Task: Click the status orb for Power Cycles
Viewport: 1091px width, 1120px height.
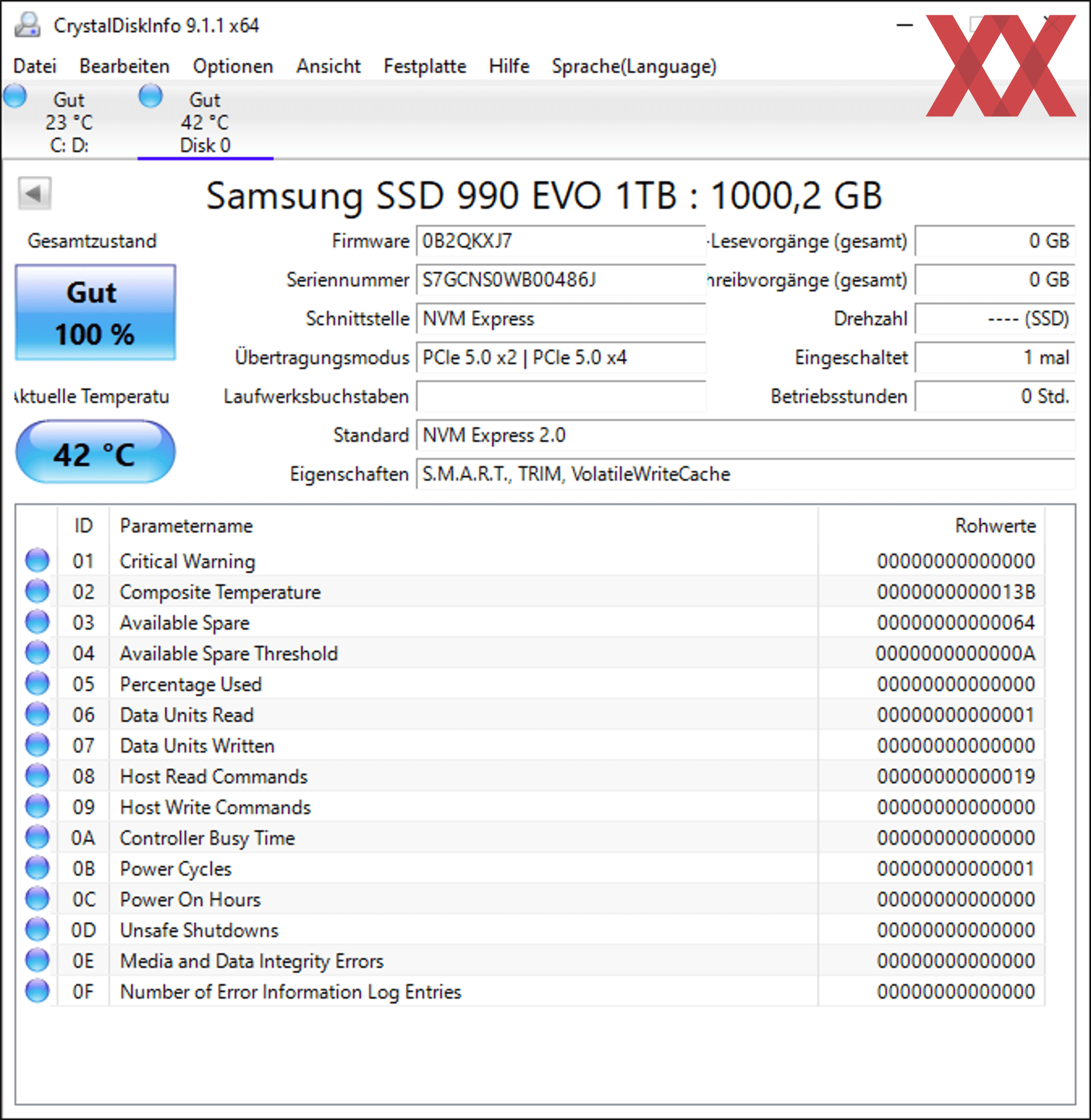Action: 38,868
